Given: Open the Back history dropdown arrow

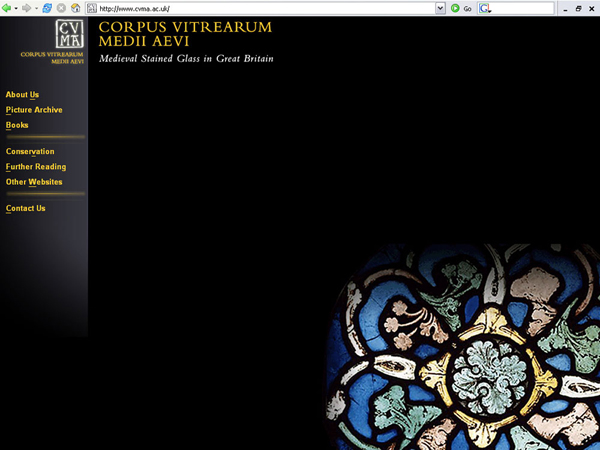Looking at the screenshot, I should [x=16, y=8].
